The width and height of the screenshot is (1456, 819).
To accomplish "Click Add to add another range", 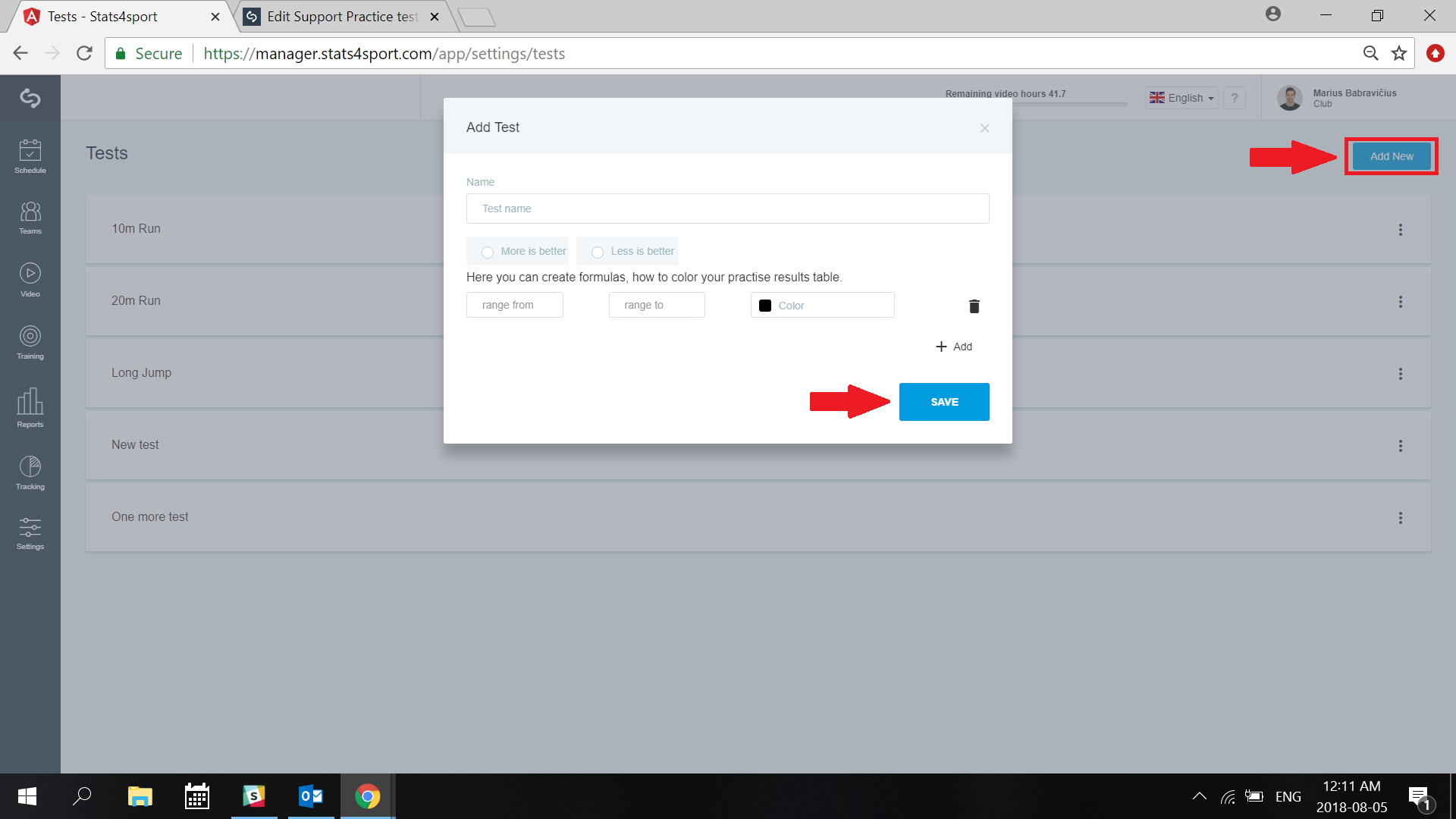I will tap(954, 347).
